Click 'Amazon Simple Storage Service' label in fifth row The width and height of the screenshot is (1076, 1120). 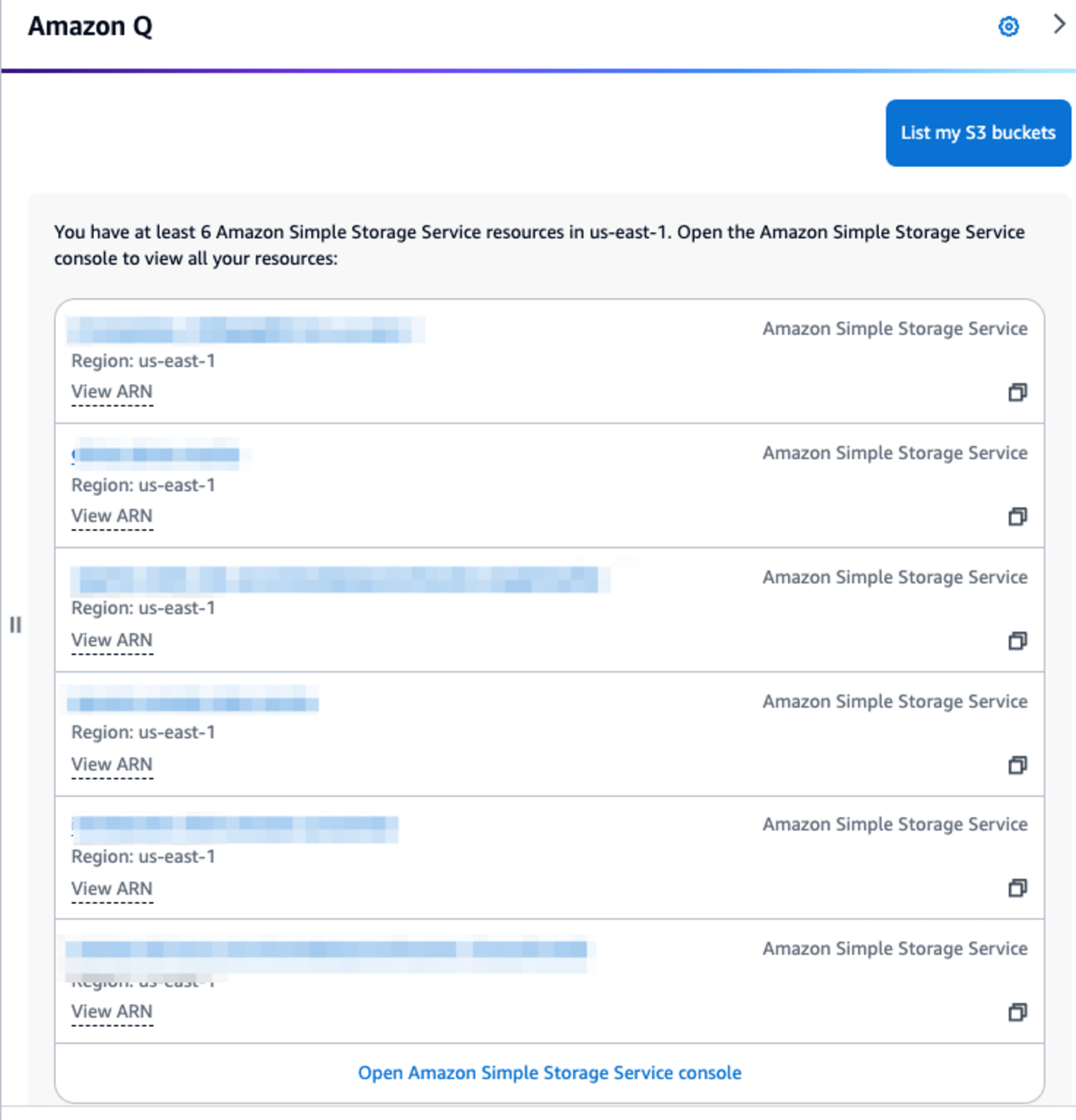pos(895,824)
